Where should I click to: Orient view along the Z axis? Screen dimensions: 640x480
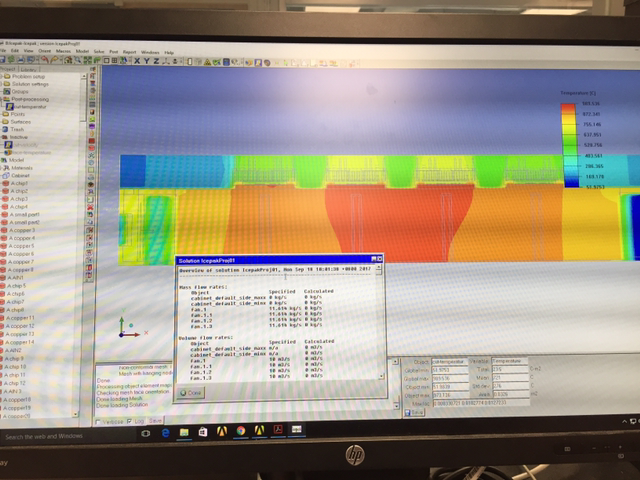click(156, 61)
